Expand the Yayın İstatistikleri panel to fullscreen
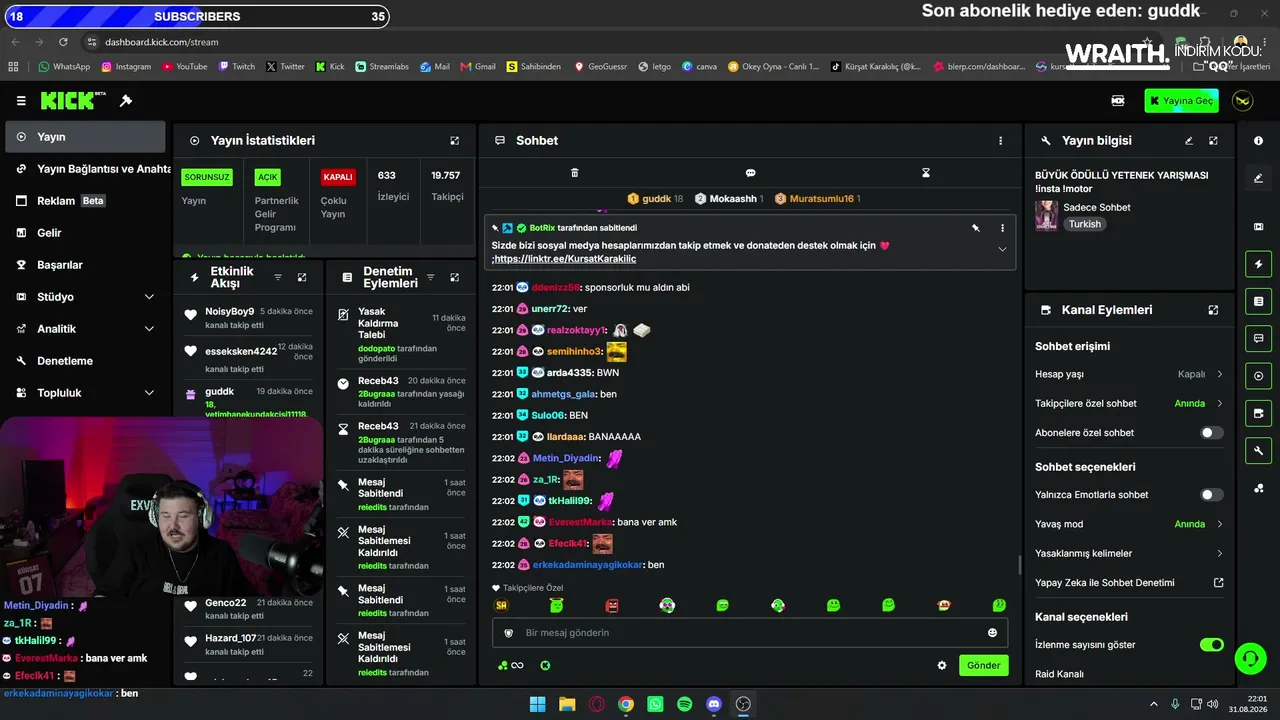Image resolution: width=1280 pixels, height=720 pixels. click(x=455, y=141)
